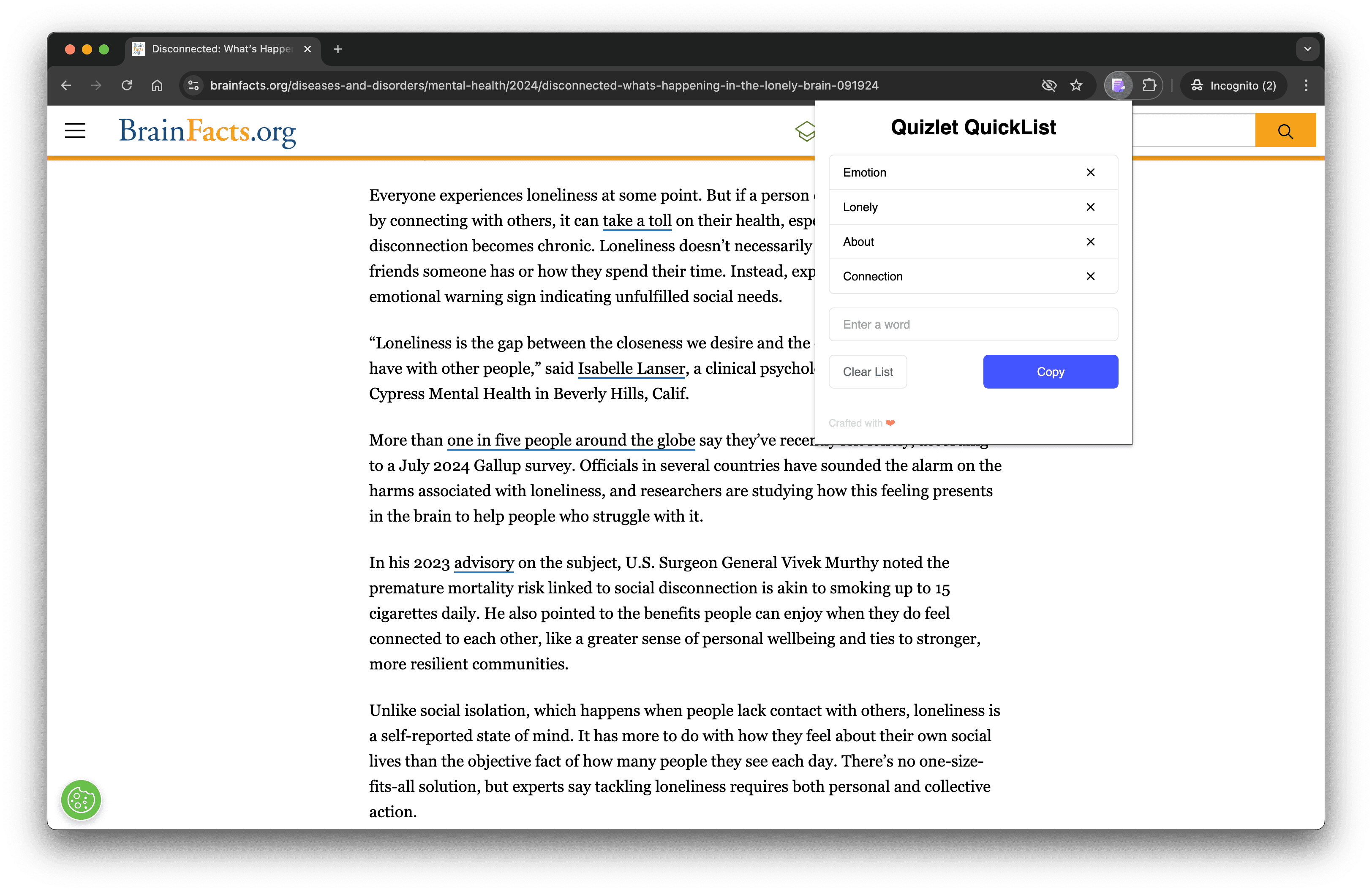Viewport: 1372px width, 892px height.
Task: View site information in the address bar
Action: pos(194,85)
